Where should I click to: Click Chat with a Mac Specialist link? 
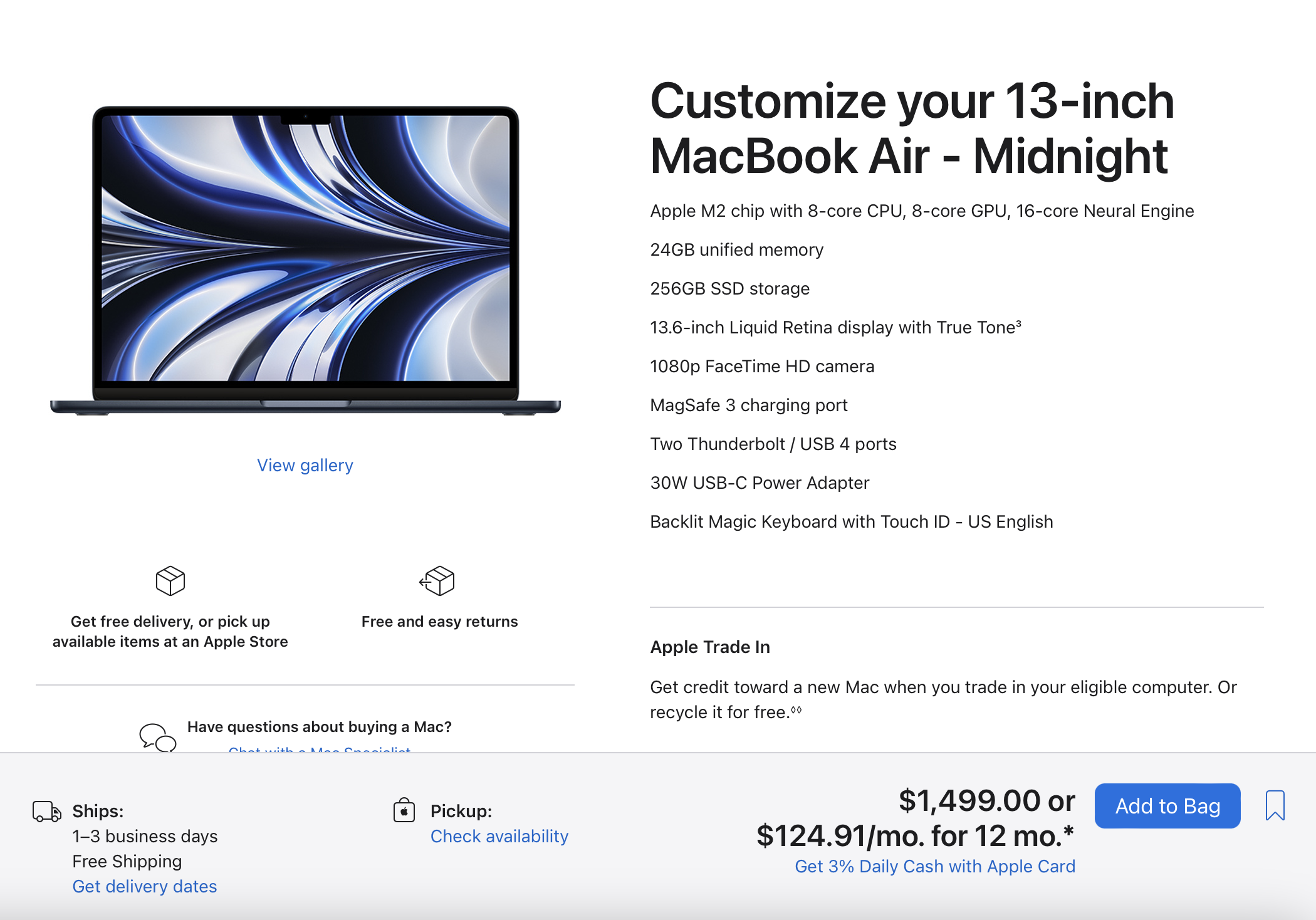[x=320, y=749]
